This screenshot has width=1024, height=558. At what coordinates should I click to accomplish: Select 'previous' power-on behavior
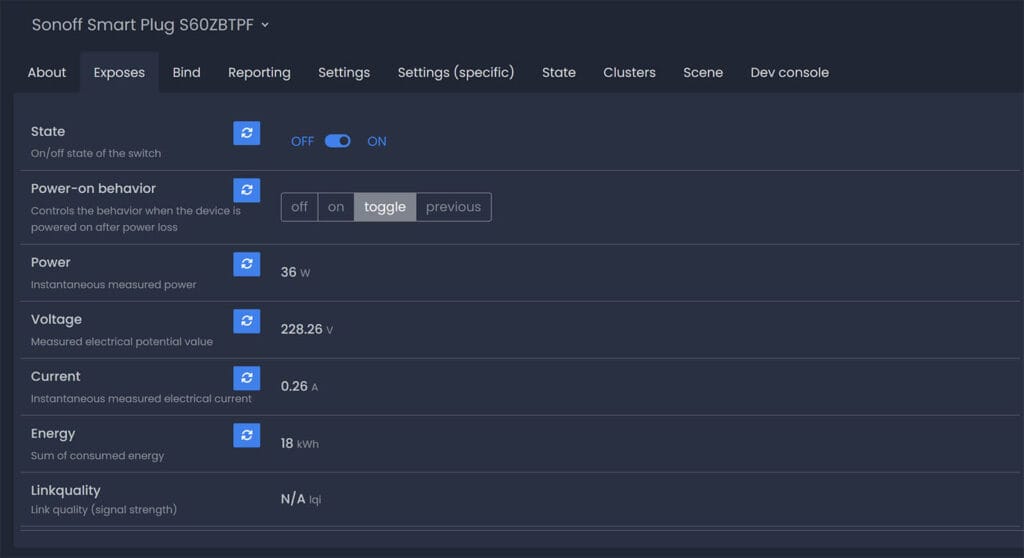pos(453,207)
